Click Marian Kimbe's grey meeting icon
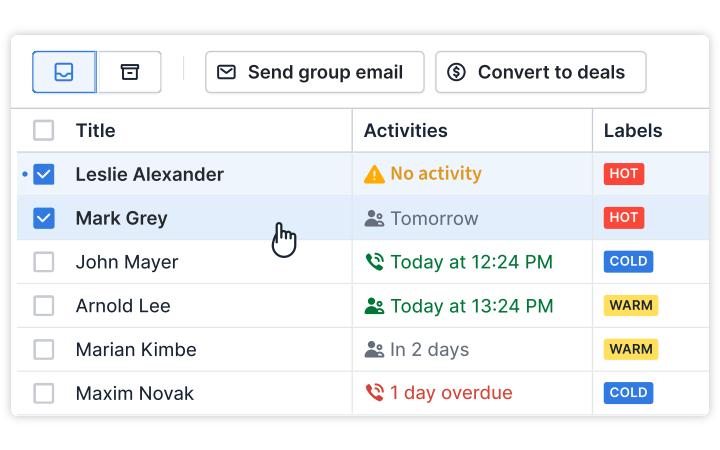 click(x=374, y=349)
